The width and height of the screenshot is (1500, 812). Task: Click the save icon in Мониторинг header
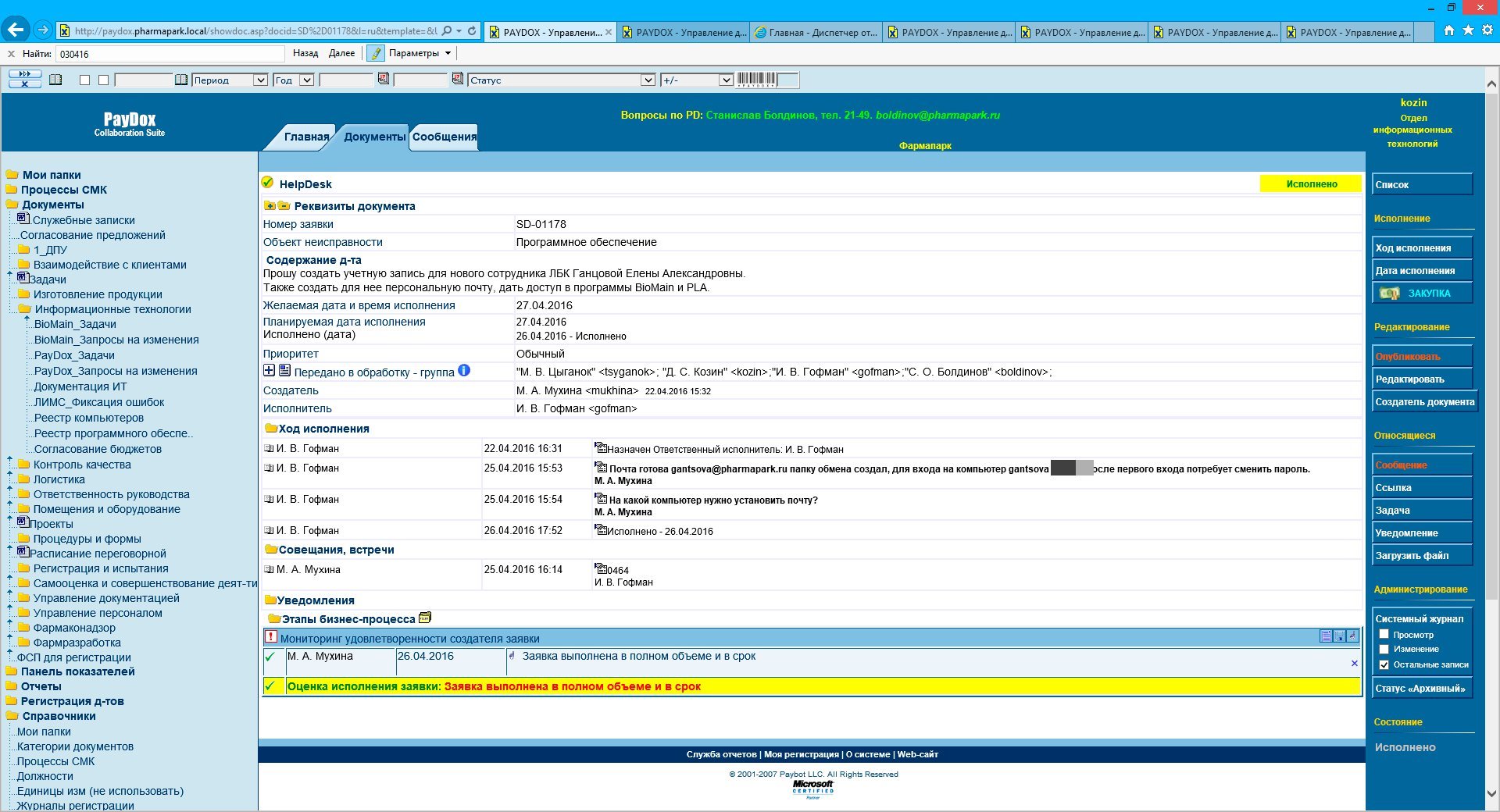[x=1339, y=636]
